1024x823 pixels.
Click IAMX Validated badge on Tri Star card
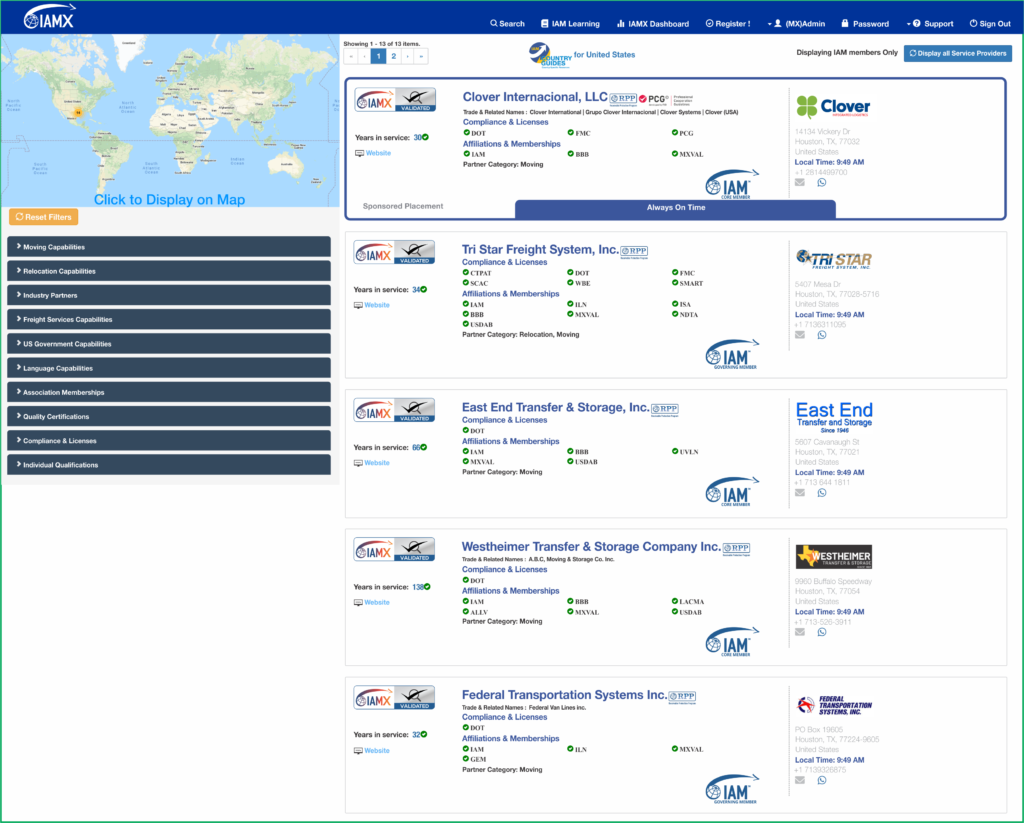[394, 252]
